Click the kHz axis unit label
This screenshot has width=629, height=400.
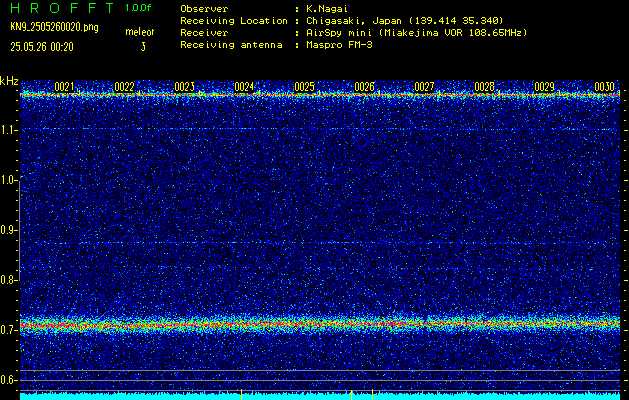pos(9,81)
